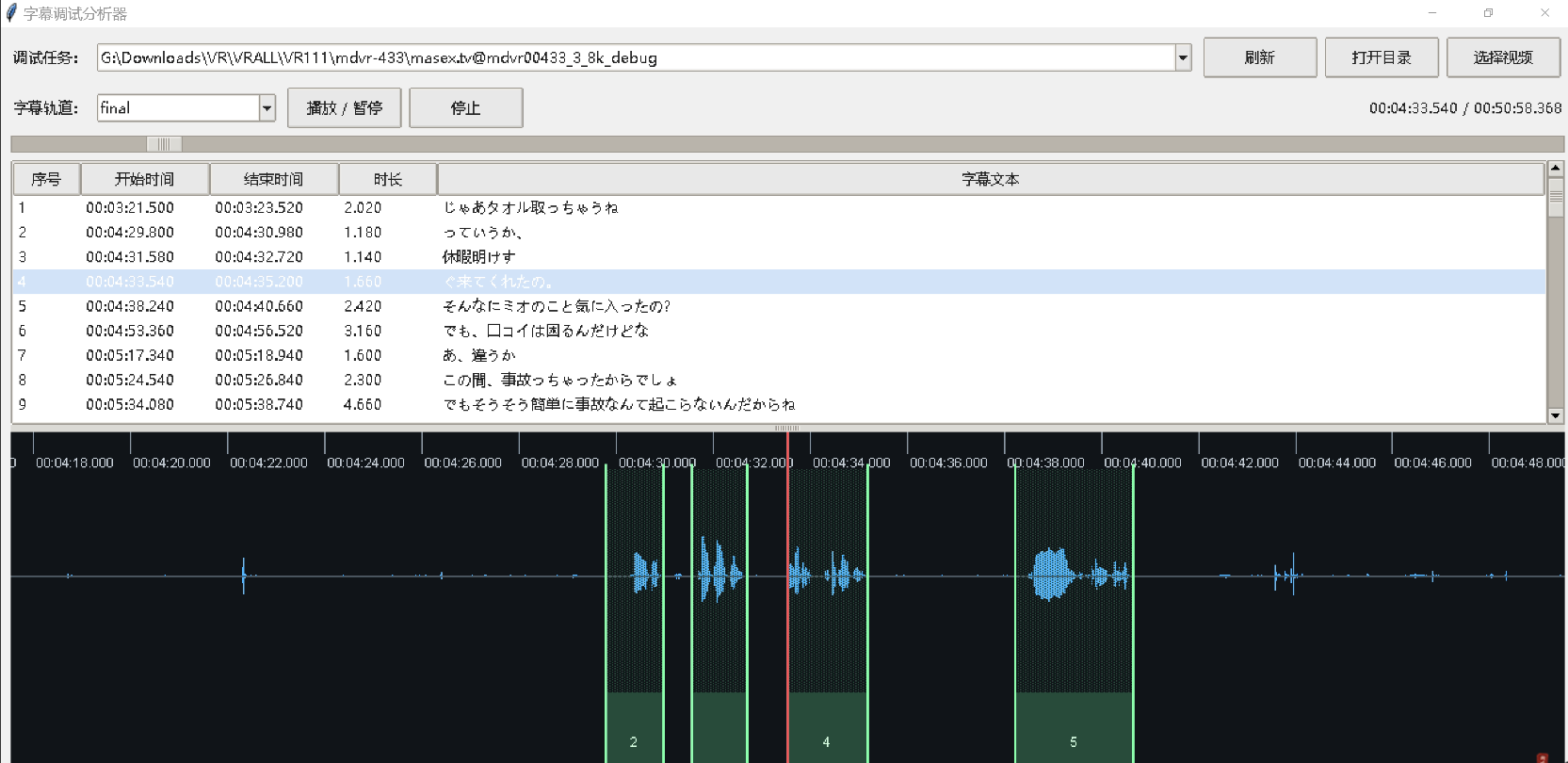Click end time 00:04:56.520 cell
The height and width of the screenshot is (763, 1568).
click(259, 331)
